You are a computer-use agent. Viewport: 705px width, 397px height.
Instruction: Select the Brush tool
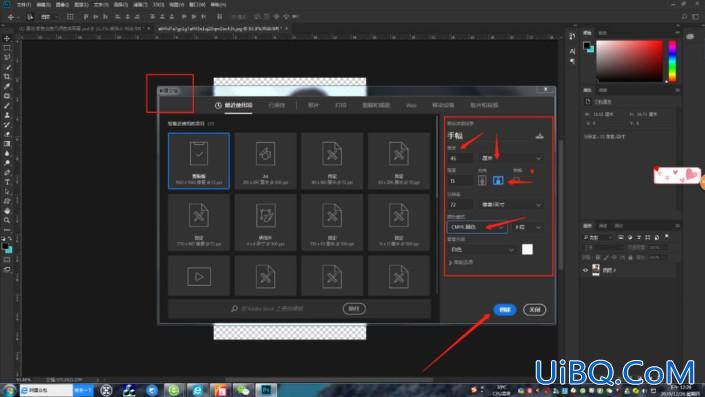tap(7, 106)
